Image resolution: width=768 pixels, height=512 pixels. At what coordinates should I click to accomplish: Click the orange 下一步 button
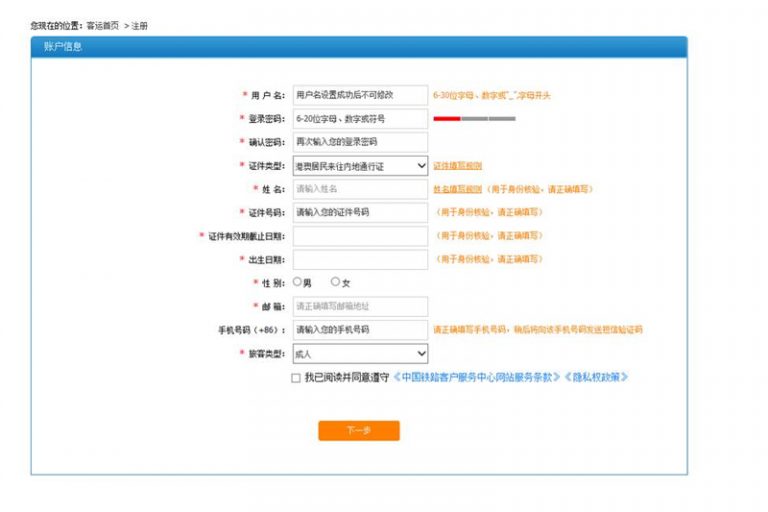coord(359,430)
